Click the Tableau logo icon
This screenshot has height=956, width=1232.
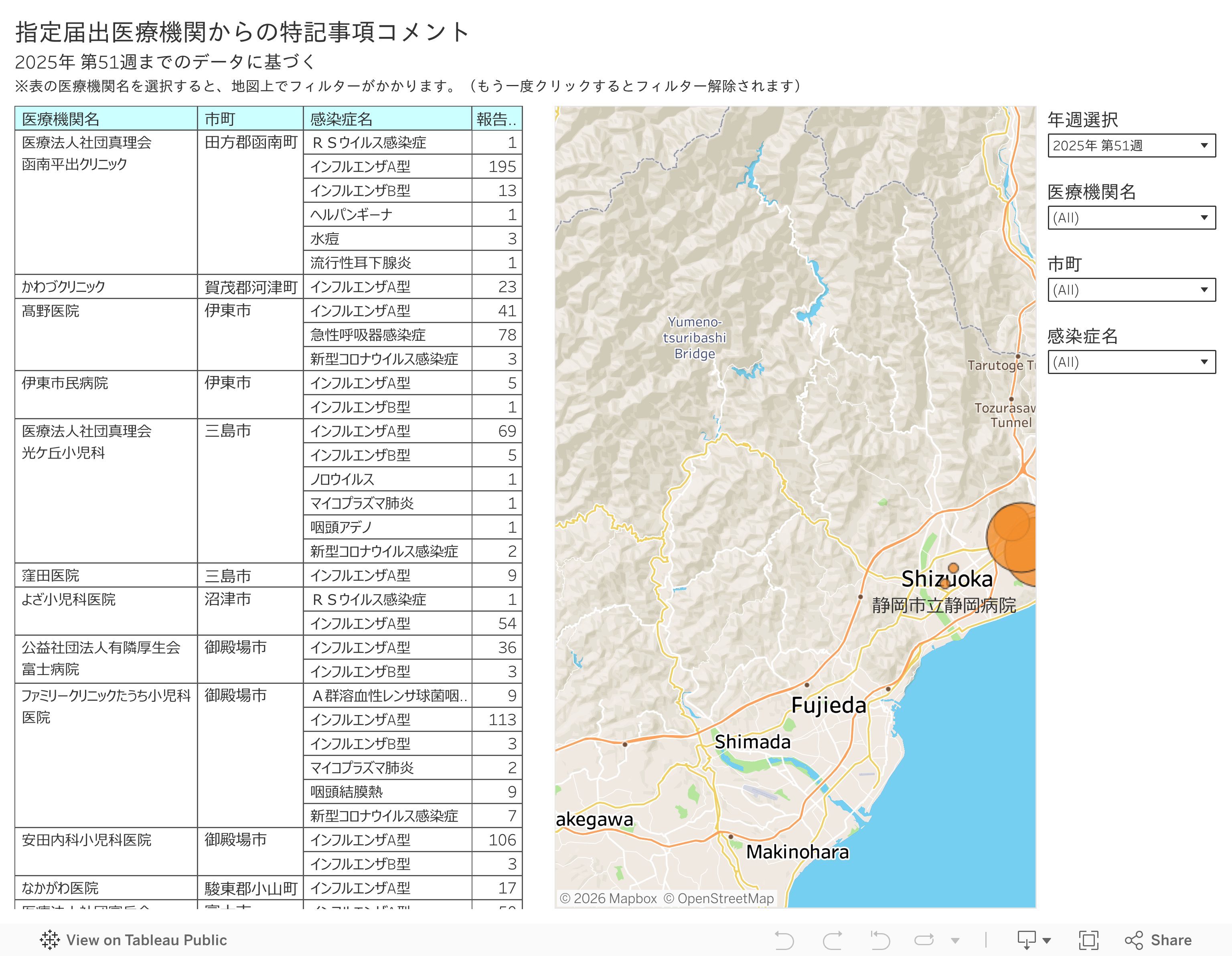tap(50, 940)
